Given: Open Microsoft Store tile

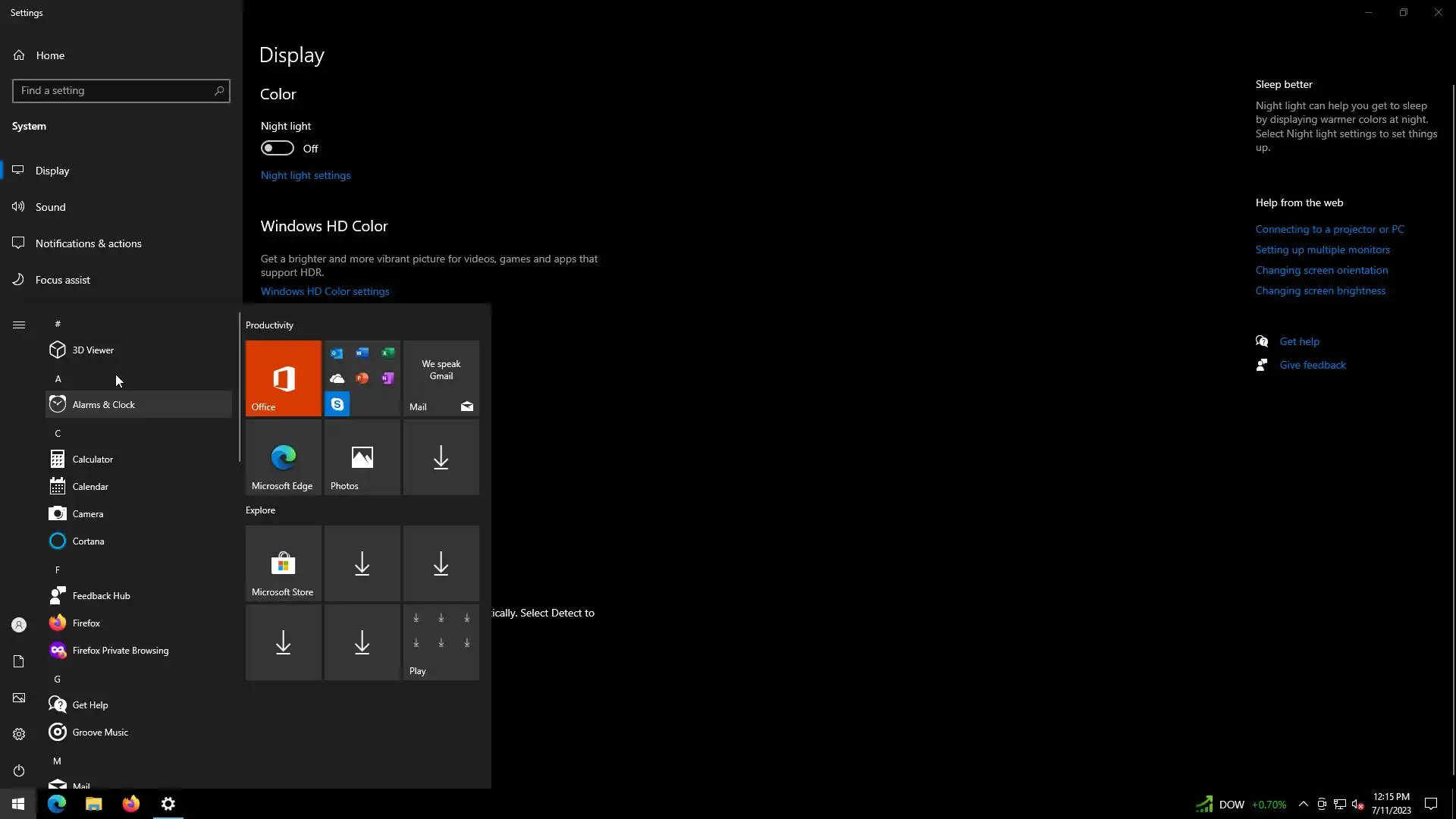Looking at the screenshot, I should tap(283, 563).
